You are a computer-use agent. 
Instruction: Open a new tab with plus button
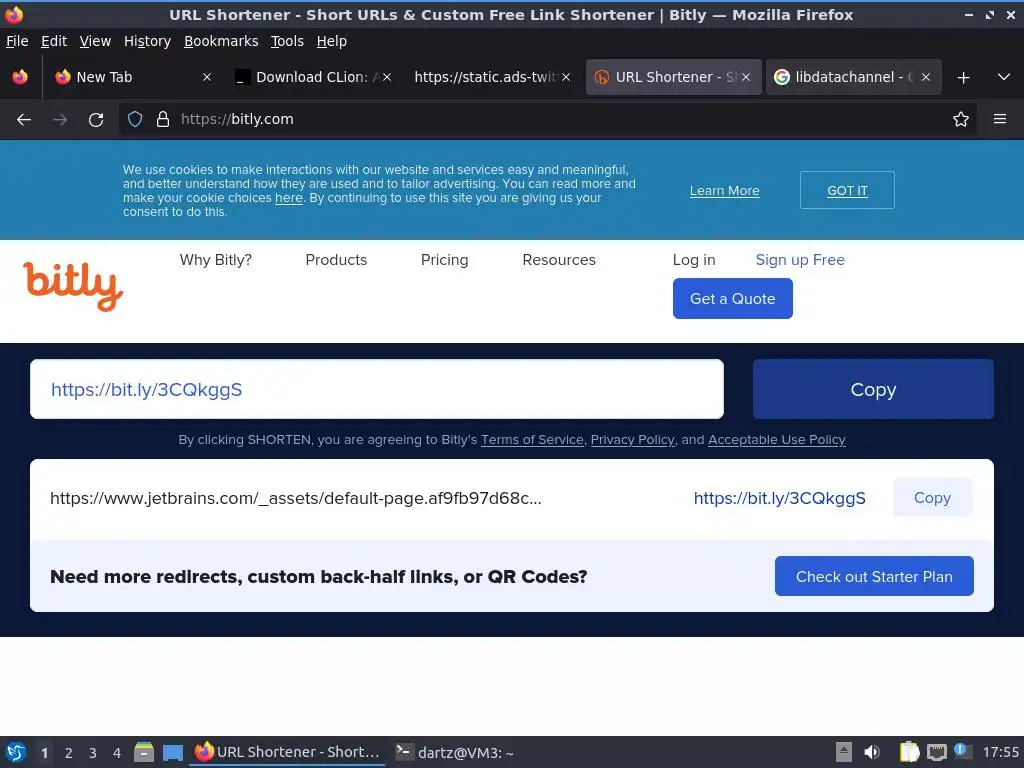pos(963,78)
